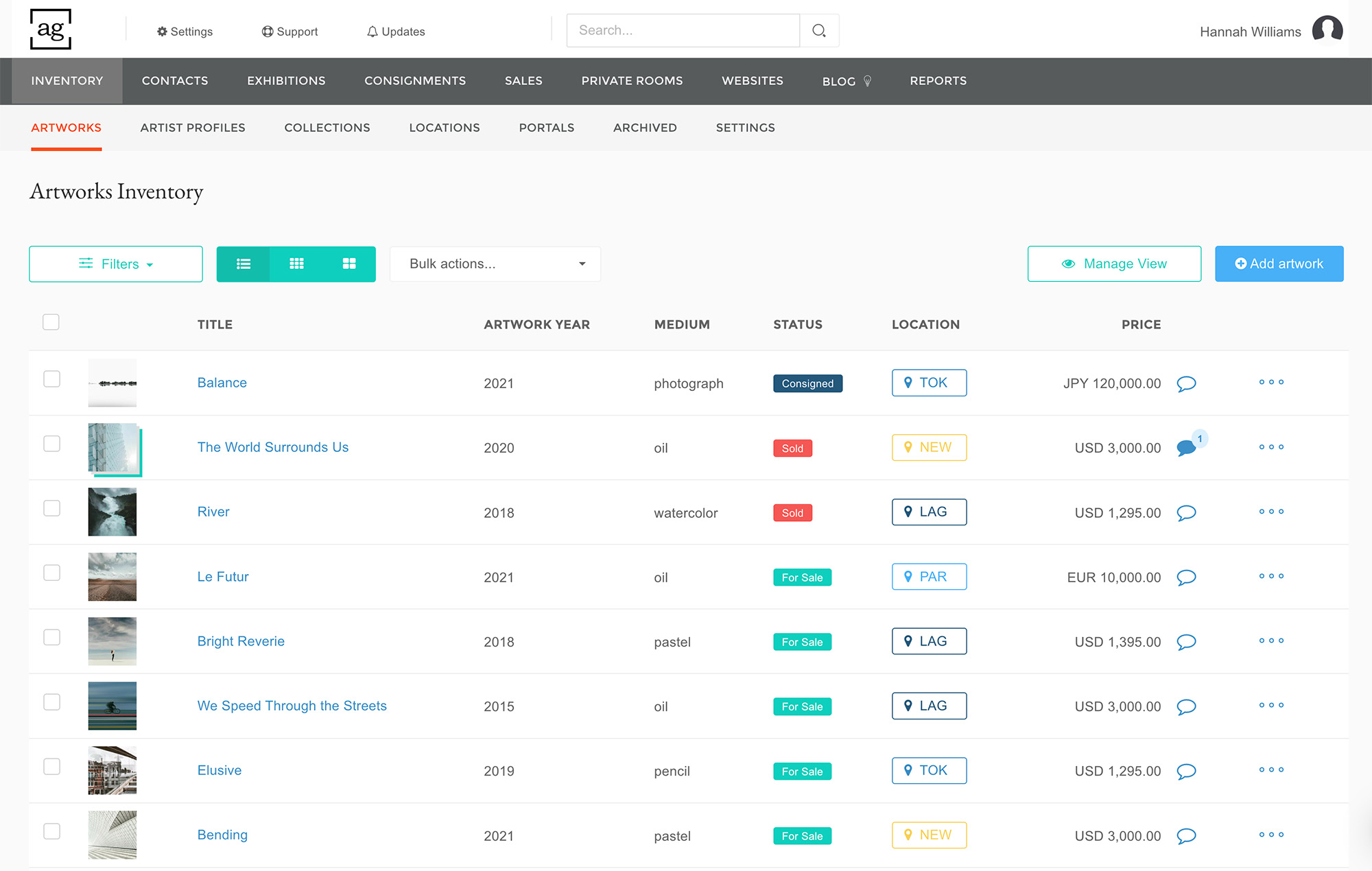Select the Elusive row checkbox
Viewport: 1372px width, 871px height.
point(51,766)
